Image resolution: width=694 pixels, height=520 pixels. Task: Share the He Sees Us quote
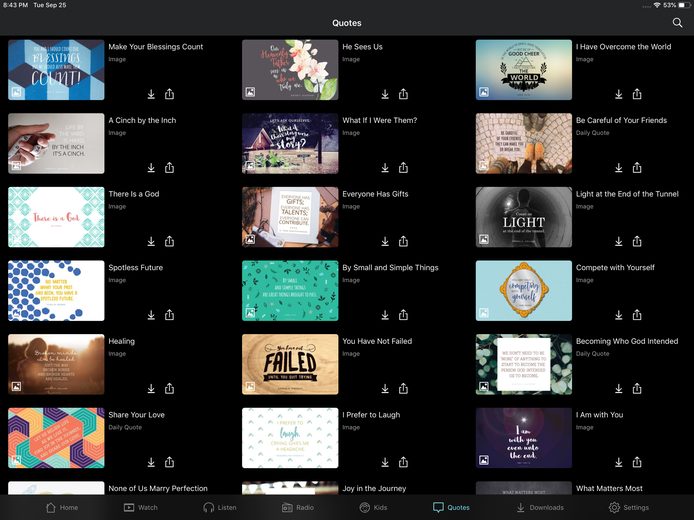tap(403, 94)
